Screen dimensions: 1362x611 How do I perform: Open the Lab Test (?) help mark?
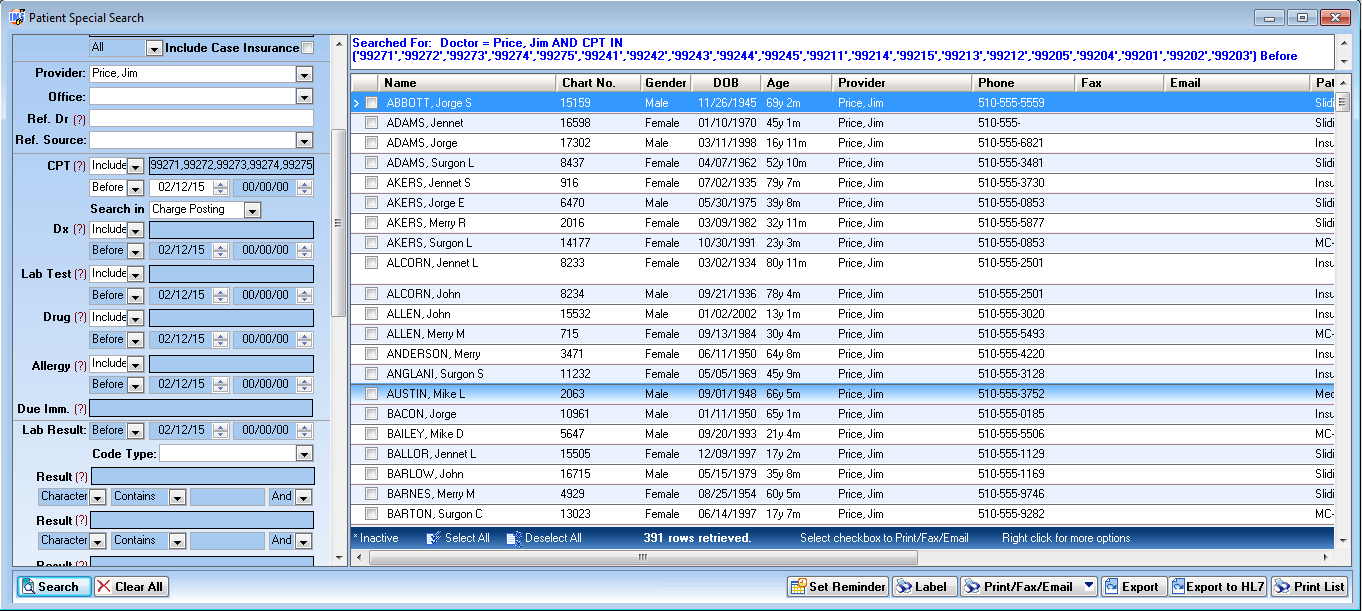pyautogui.click(x=80, y=274)
